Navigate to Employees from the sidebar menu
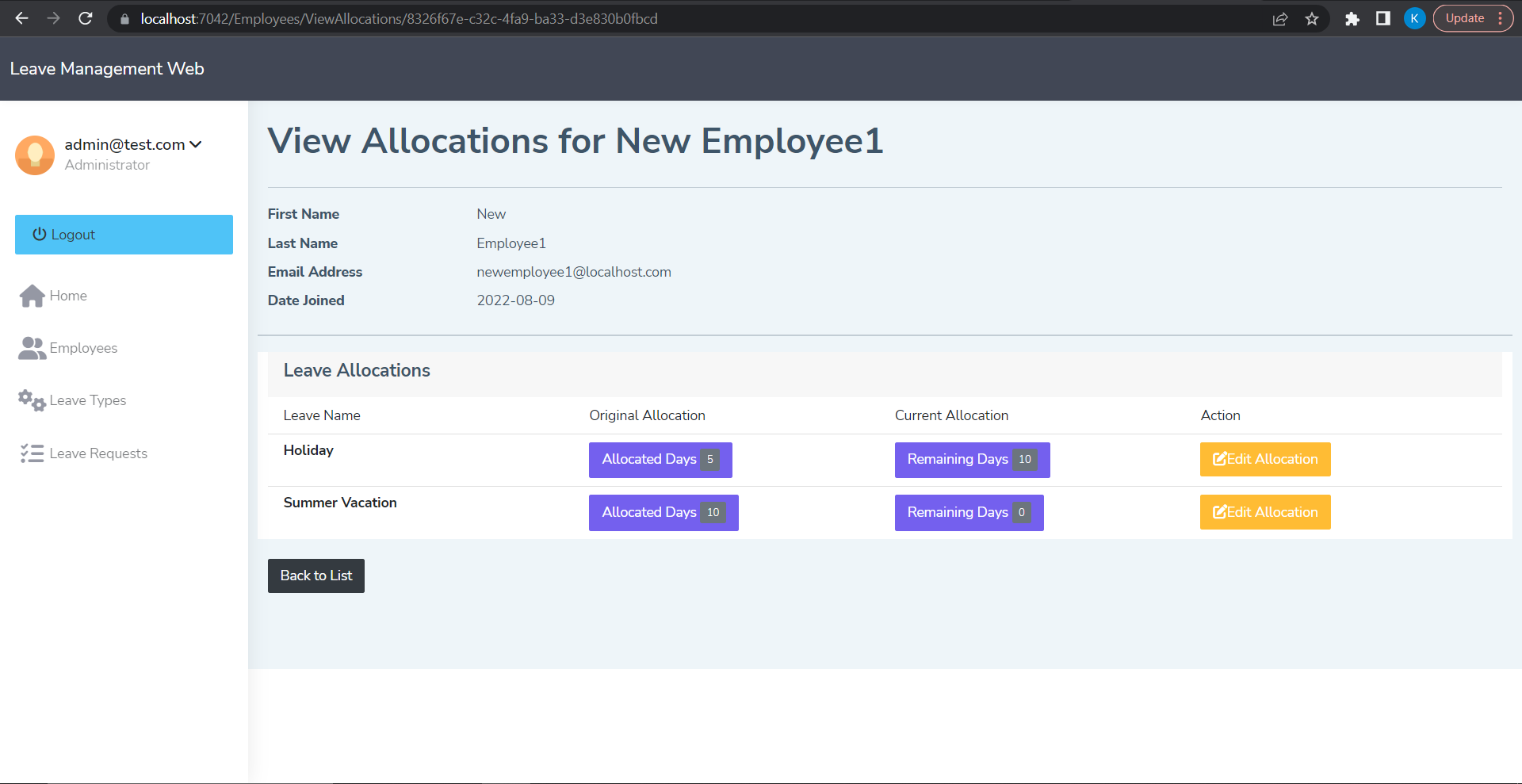Viewport: 1522px width, 784px height. click(x=83, y=347)
